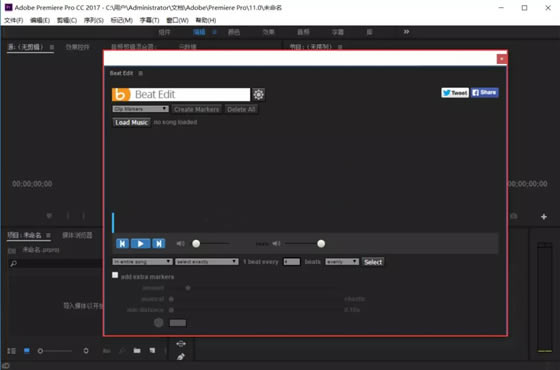Image resolution: width=560 pixels, height=370 pixels.
Task: Open the 'select exactly' dropdown
Action: [x=207, y=262]
